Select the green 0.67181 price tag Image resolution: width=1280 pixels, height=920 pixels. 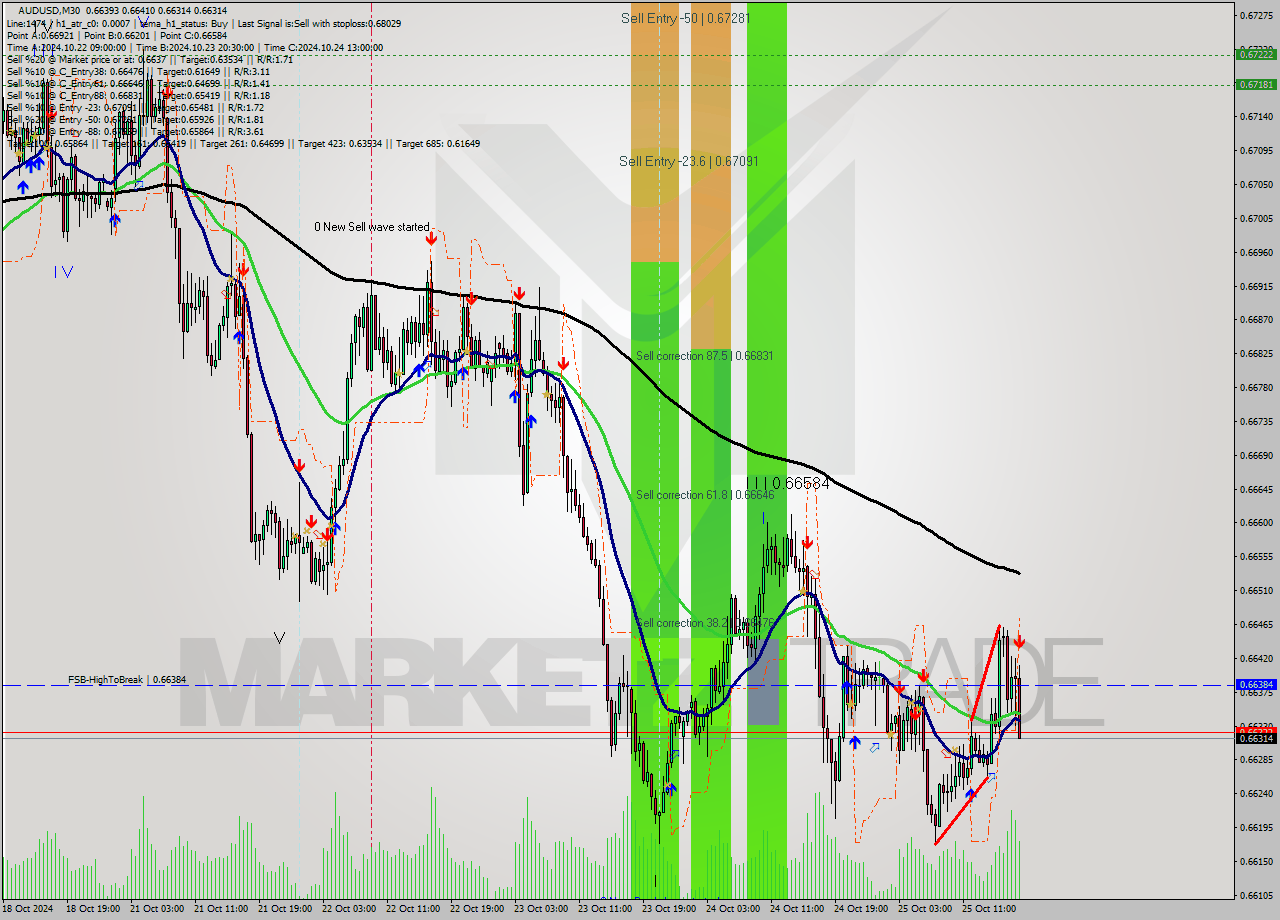click(1256, 85)
